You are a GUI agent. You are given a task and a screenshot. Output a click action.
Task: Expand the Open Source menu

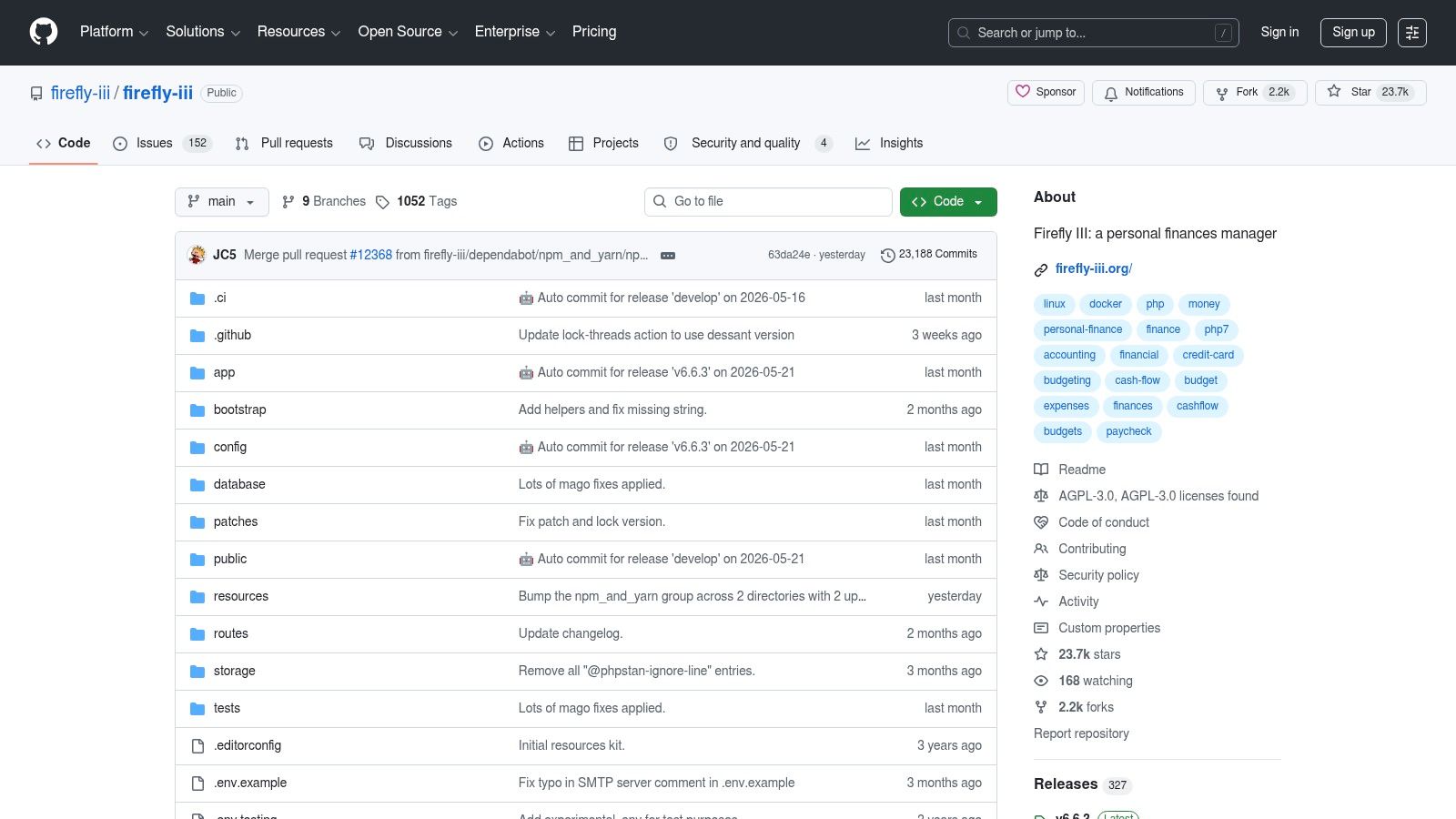(408, 32)
